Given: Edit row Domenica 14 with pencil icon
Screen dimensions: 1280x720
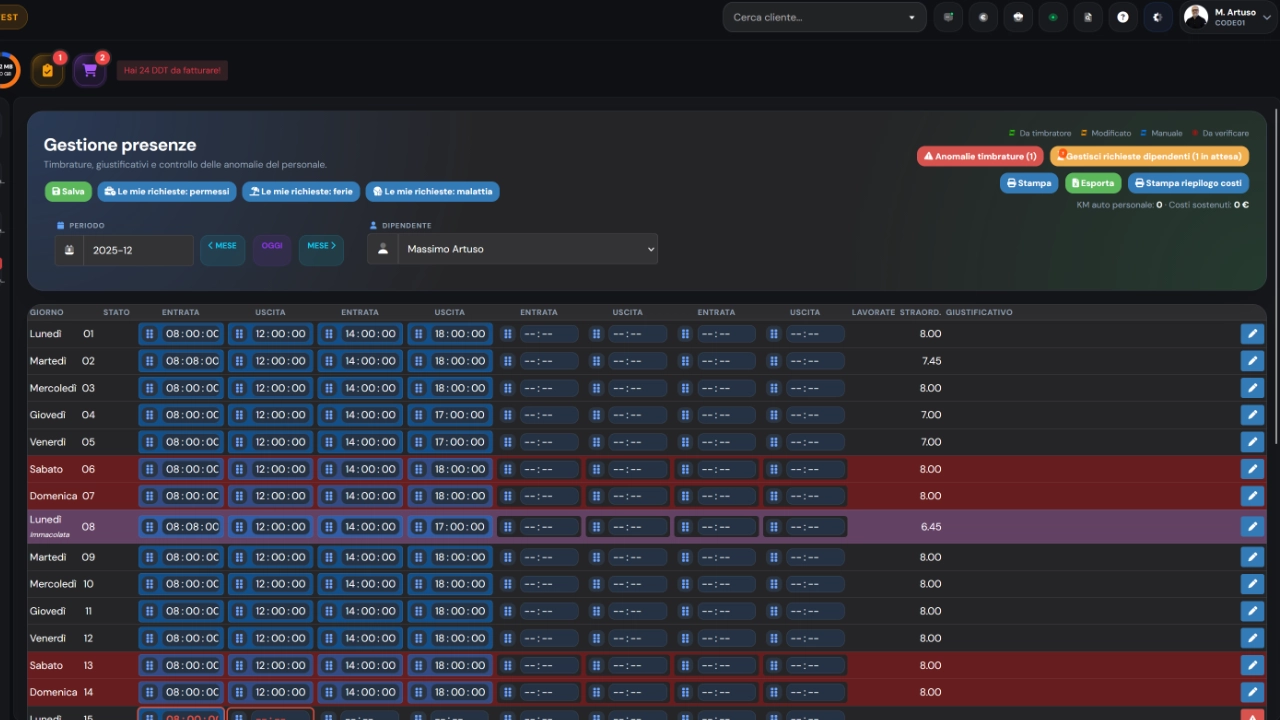Looking at the screenshot, I should click(x=1251, y=692).
